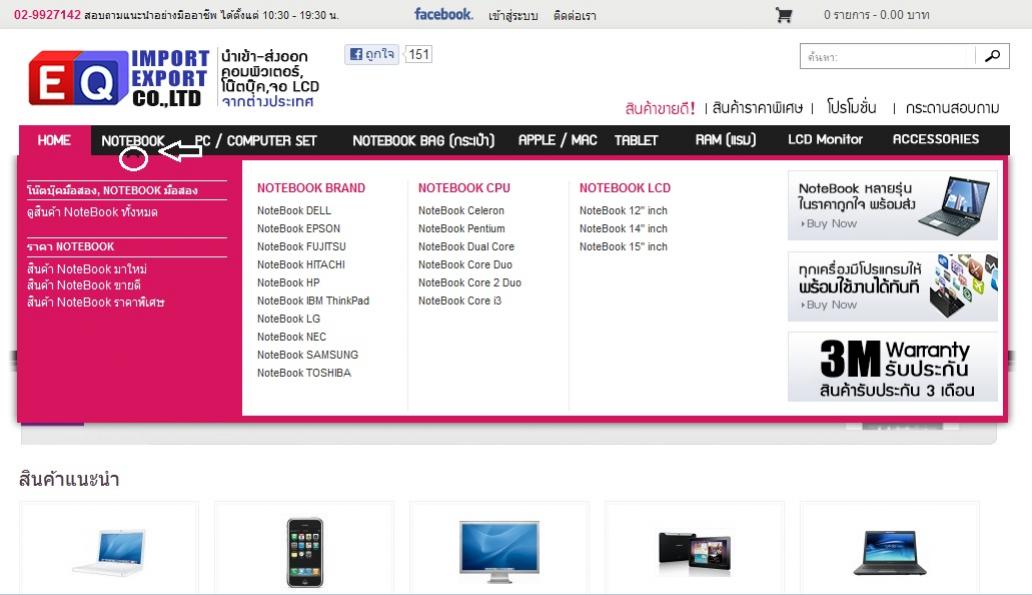Click the NoteBook cheap price banner
The image size is (1032, 595).
892,205
